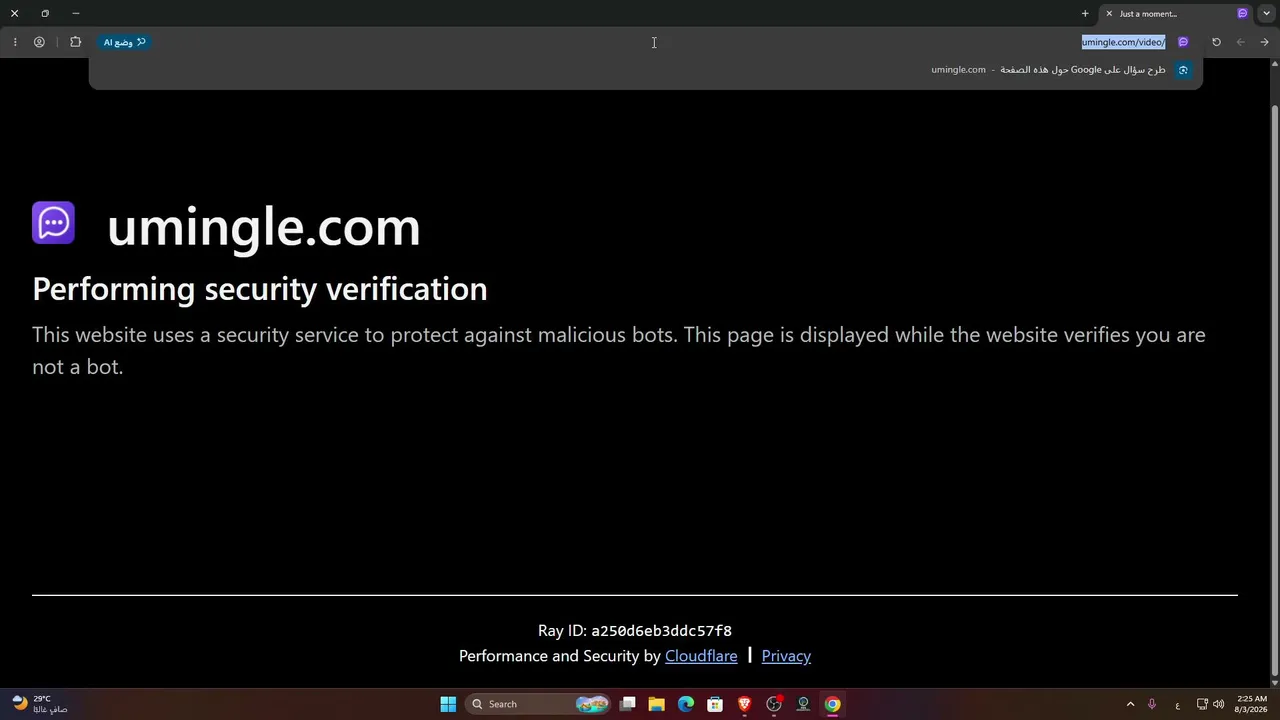The width and height of the screenshot is (1280, 720).
Task: Open Microsoft Edge from the taskbar
Action: [686, 704]
